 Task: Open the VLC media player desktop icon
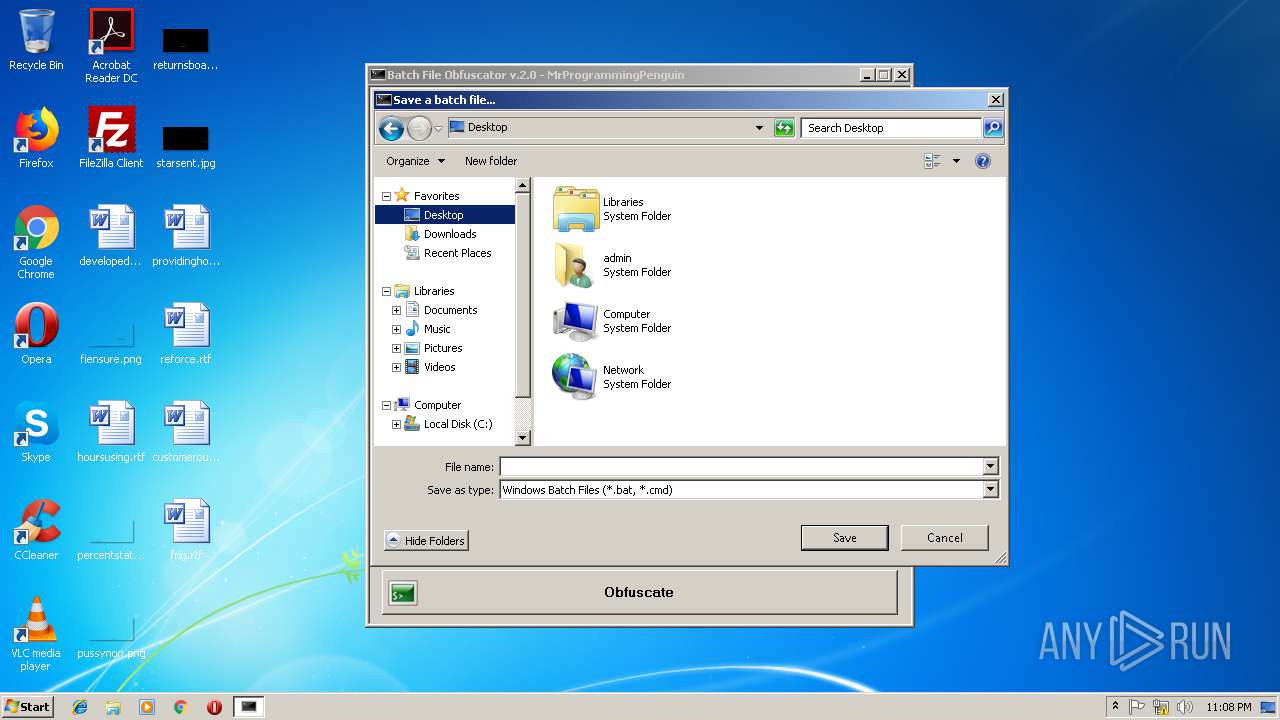(x=36, y=634)
